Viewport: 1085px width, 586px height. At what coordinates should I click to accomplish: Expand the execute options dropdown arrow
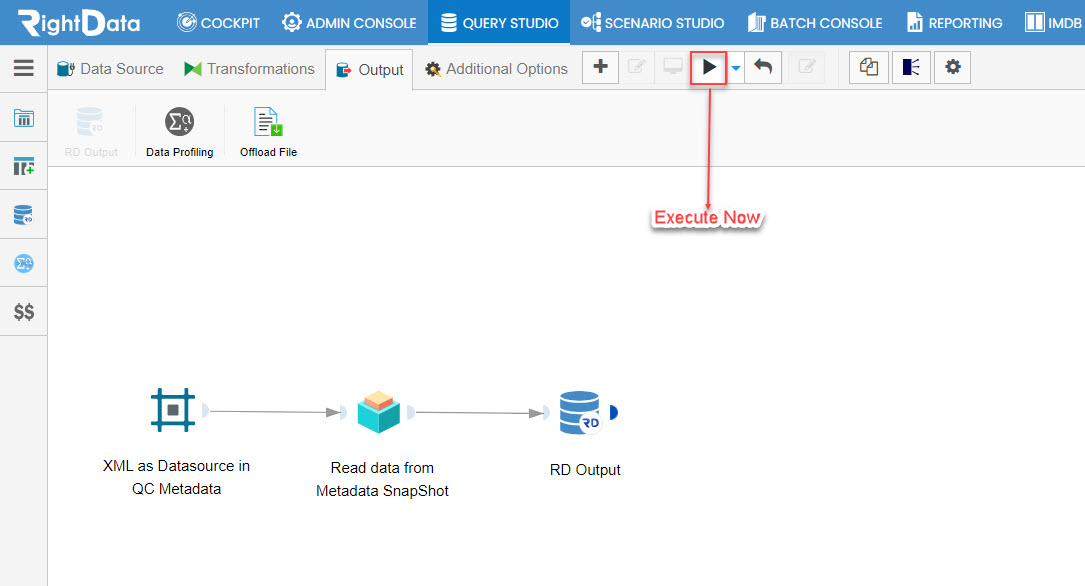(736, 68)
